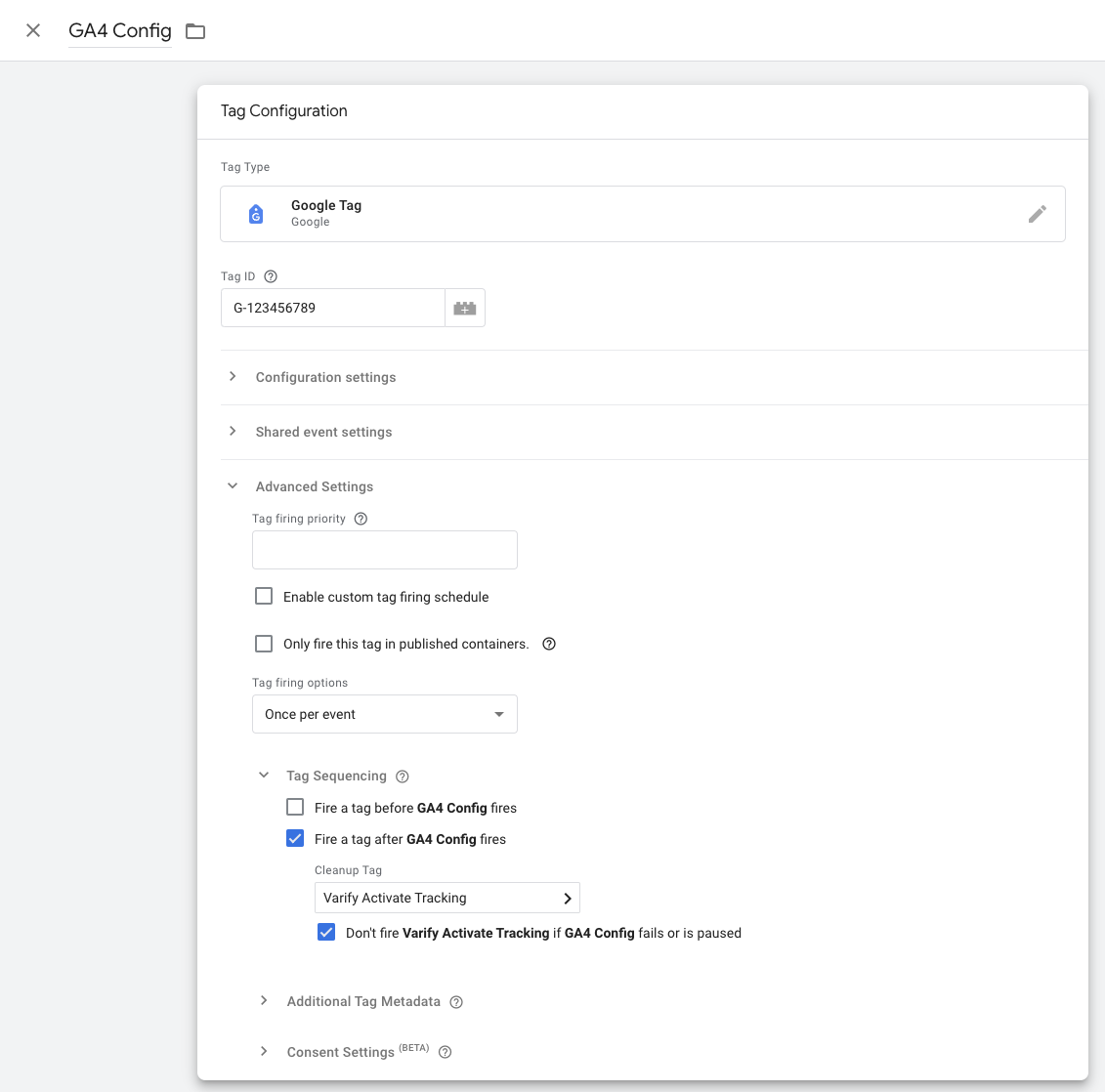Open help for Additional Tag Metadata
Screen dimensions: 1105x1092
[x=456, y=1002]
